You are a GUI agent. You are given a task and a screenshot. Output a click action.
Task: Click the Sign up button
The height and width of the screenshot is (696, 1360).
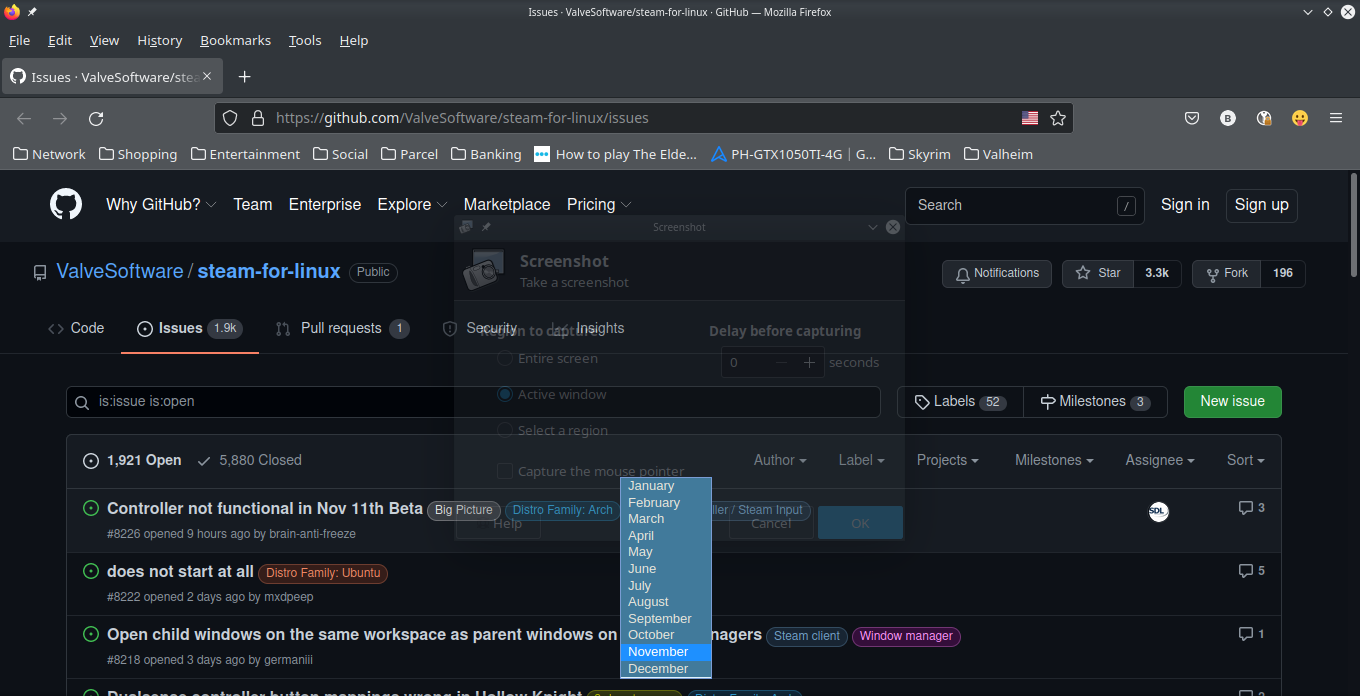(x=1261, y=204)
